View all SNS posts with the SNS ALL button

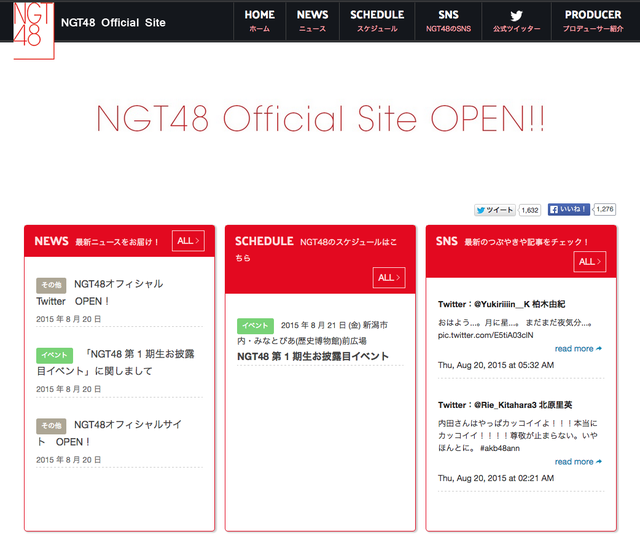tap(590, 262)
